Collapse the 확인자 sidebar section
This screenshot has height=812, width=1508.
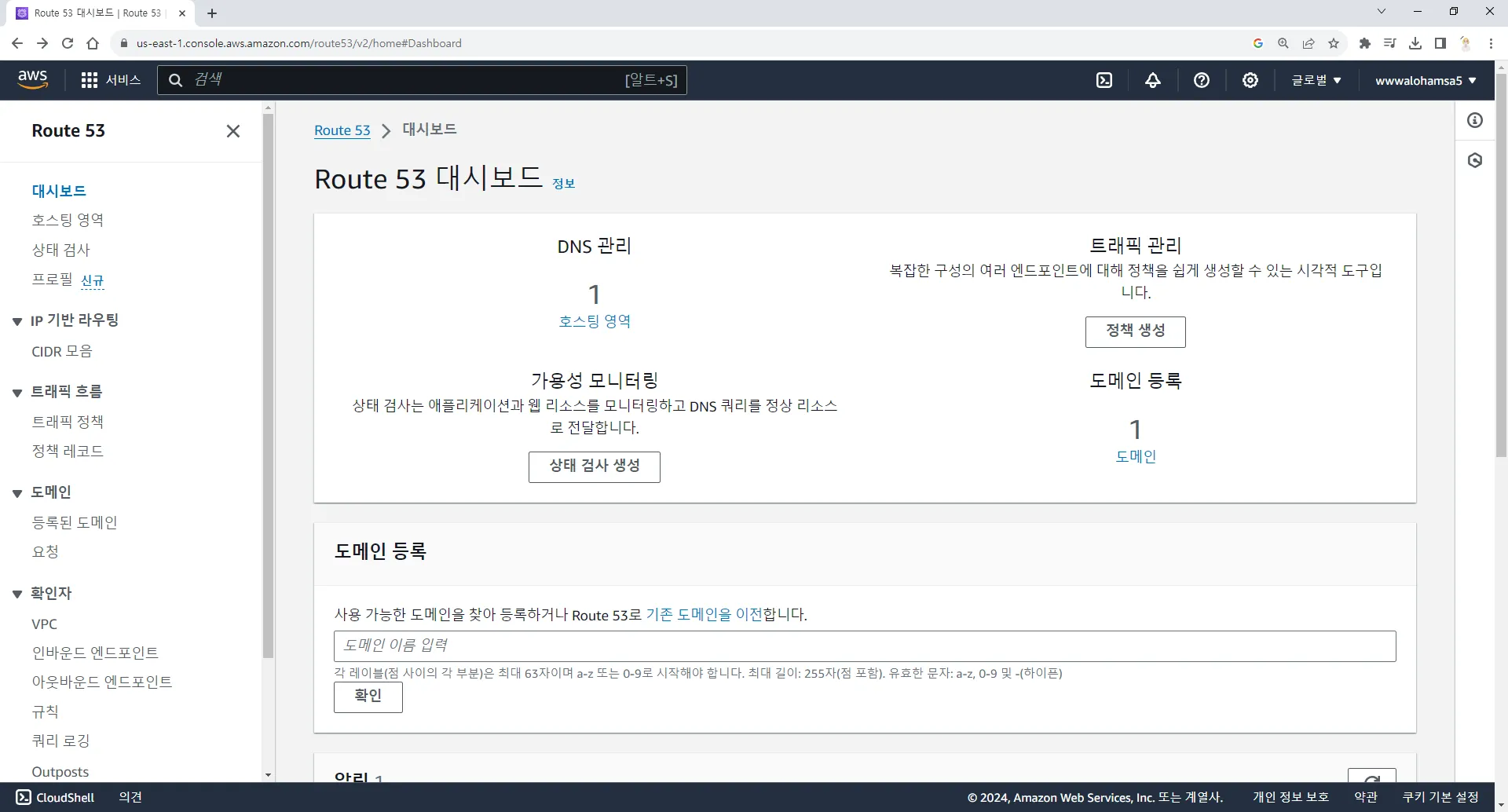click(x=17, y=594)
